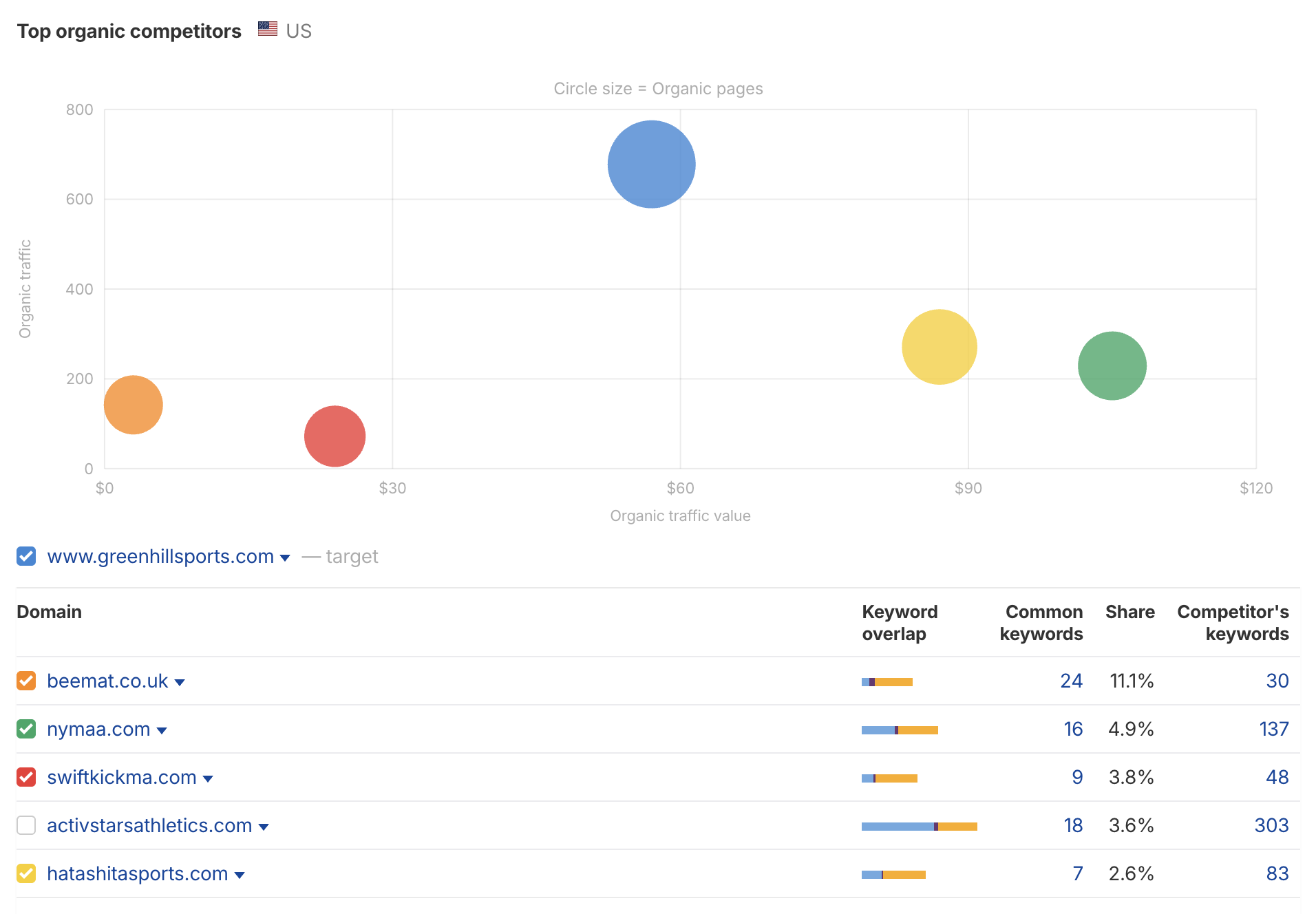Click nymaa.com keyword overlap bar
The image size is (1316, 914).
coord(900,730)
